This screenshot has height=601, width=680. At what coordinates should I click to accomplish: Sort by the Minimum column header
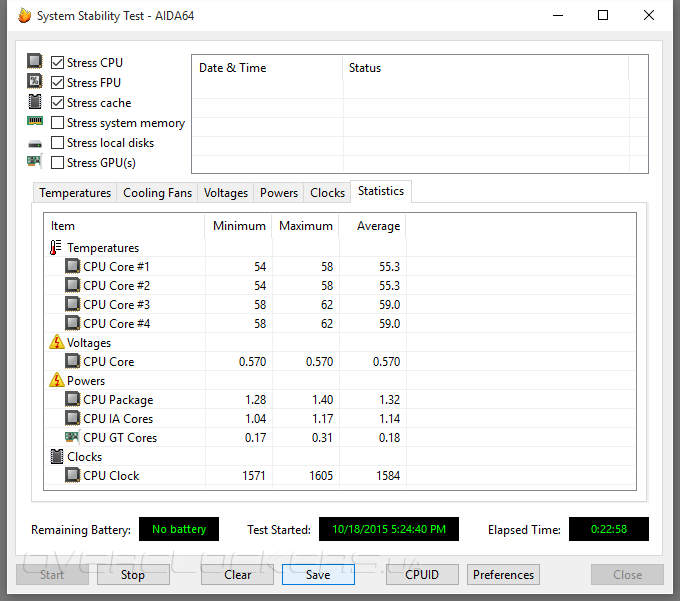(x=239, y=226)
